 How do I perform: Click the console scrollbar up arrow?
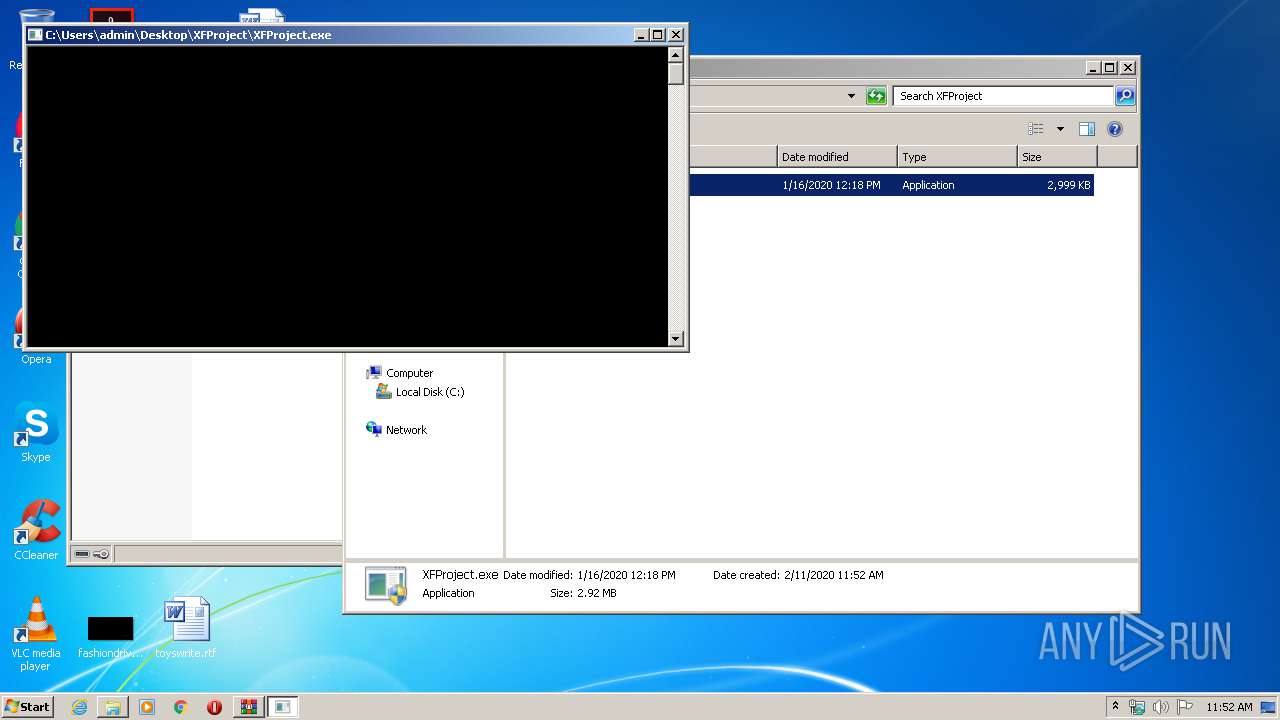point(676,55)
